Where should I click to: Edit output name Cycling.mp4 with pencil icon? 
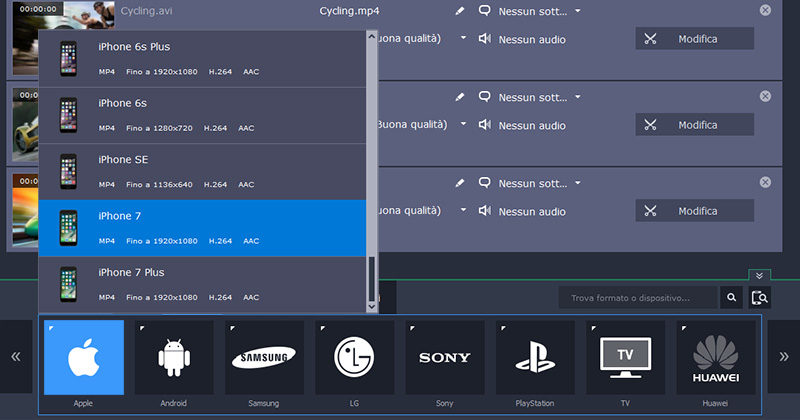point(460,11)
